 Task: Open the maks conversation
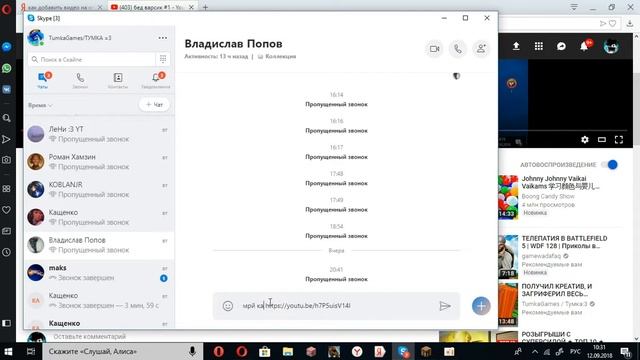99,273
